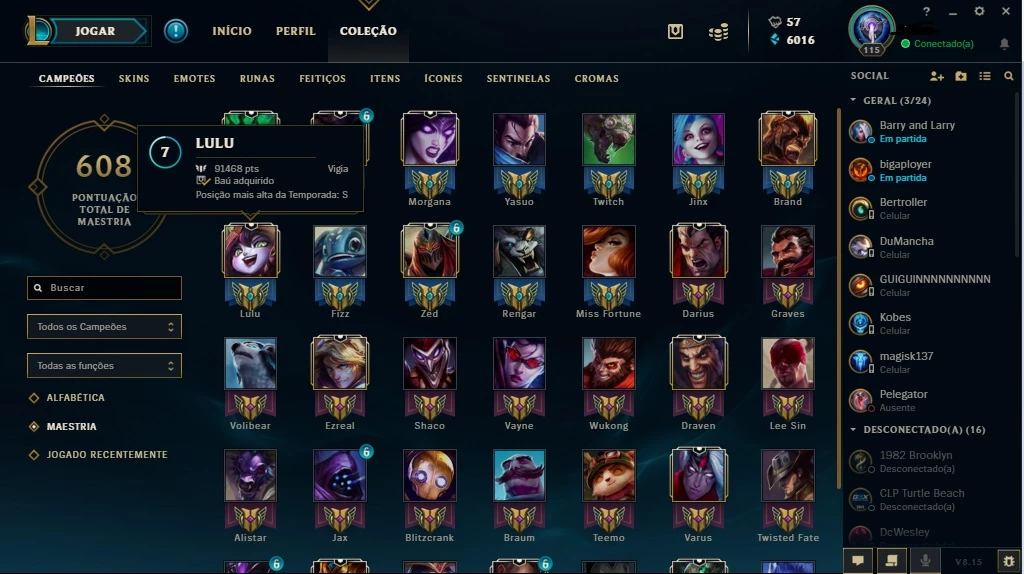
Task: Open the store coins icon
Action: click(718, 31)
